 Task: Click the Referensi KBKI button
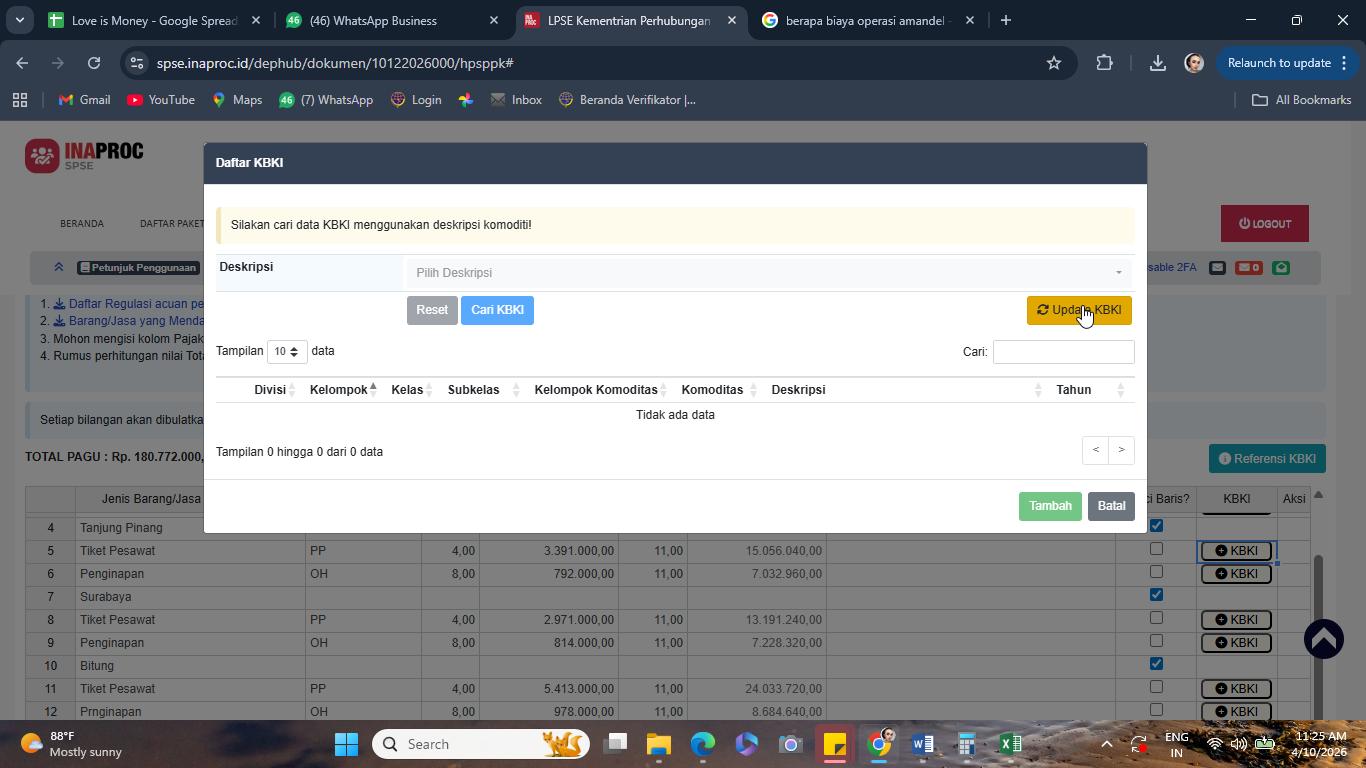click(x=1267, y=459)
